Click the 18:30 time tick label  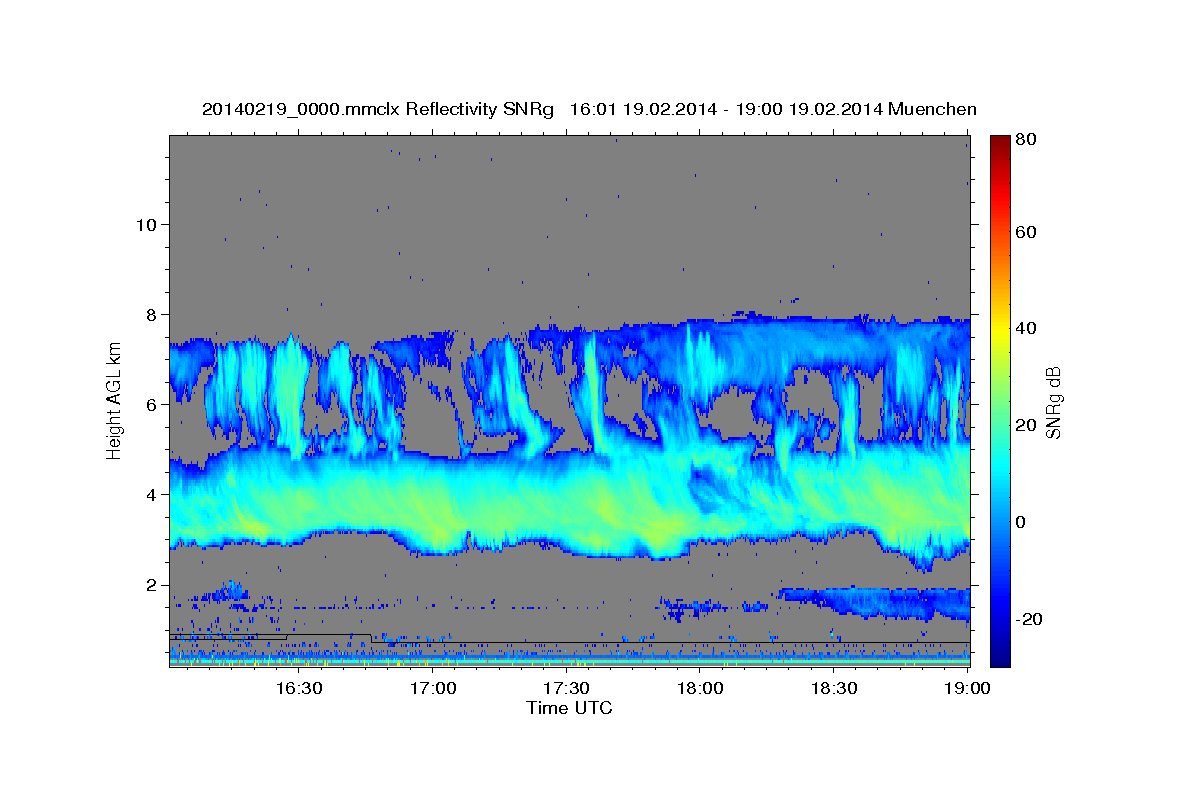coord(834,688)
